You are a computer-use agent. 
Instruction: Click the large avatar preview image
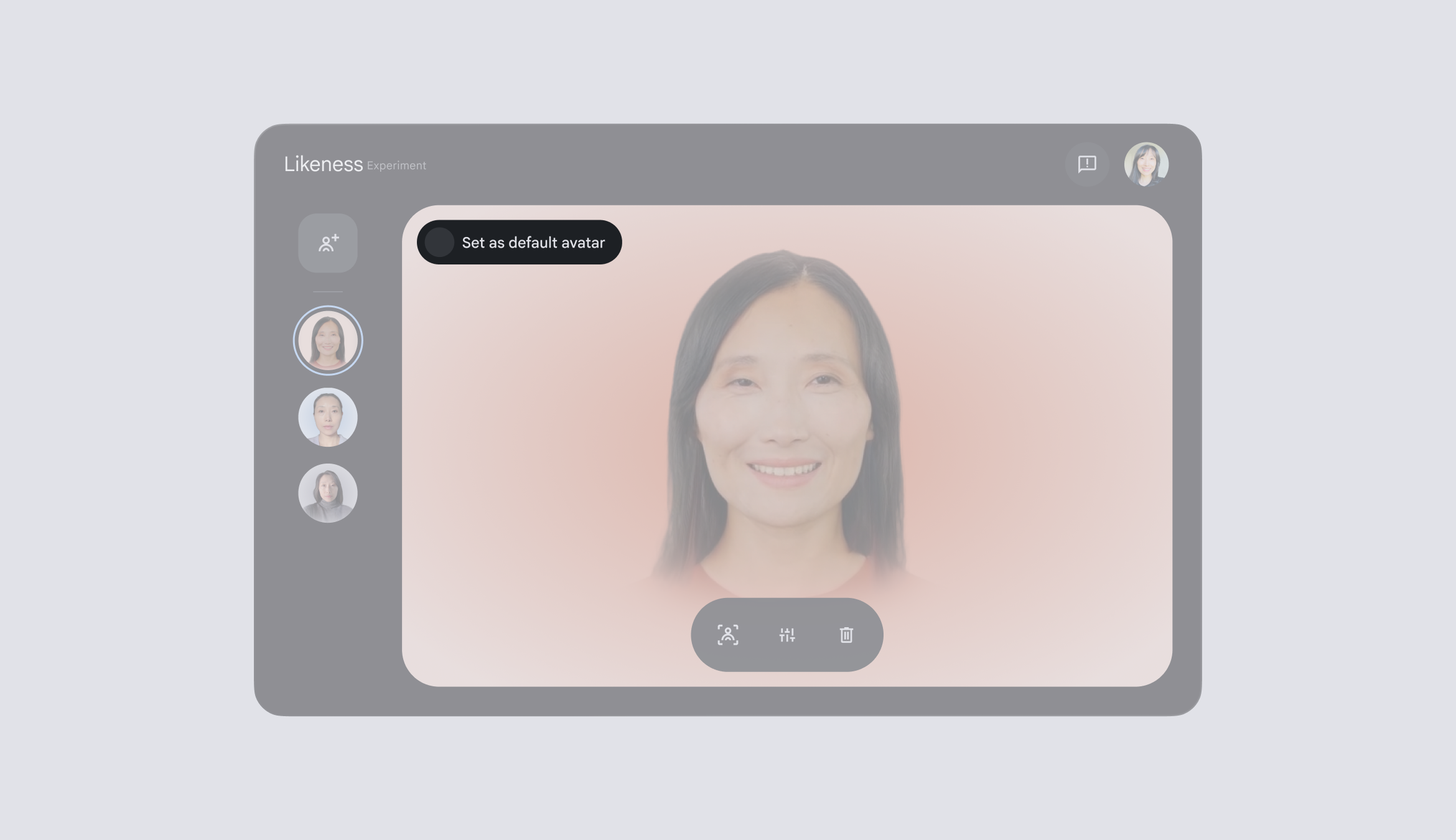(784, 411)
